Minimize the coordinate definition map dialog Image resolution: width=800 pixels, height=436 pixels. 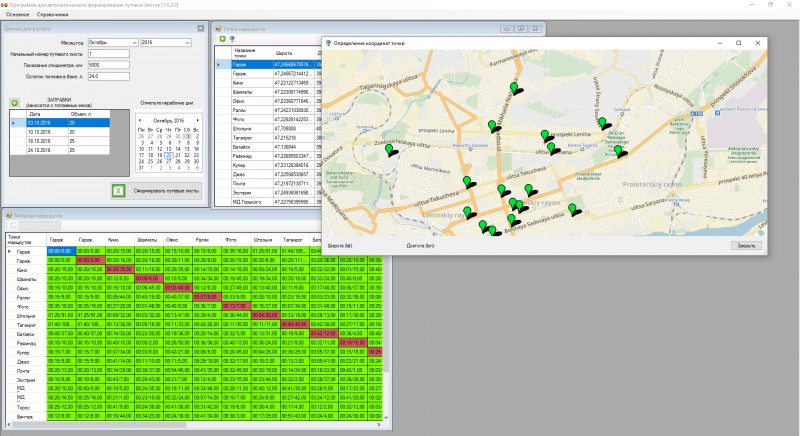(720, 43)
